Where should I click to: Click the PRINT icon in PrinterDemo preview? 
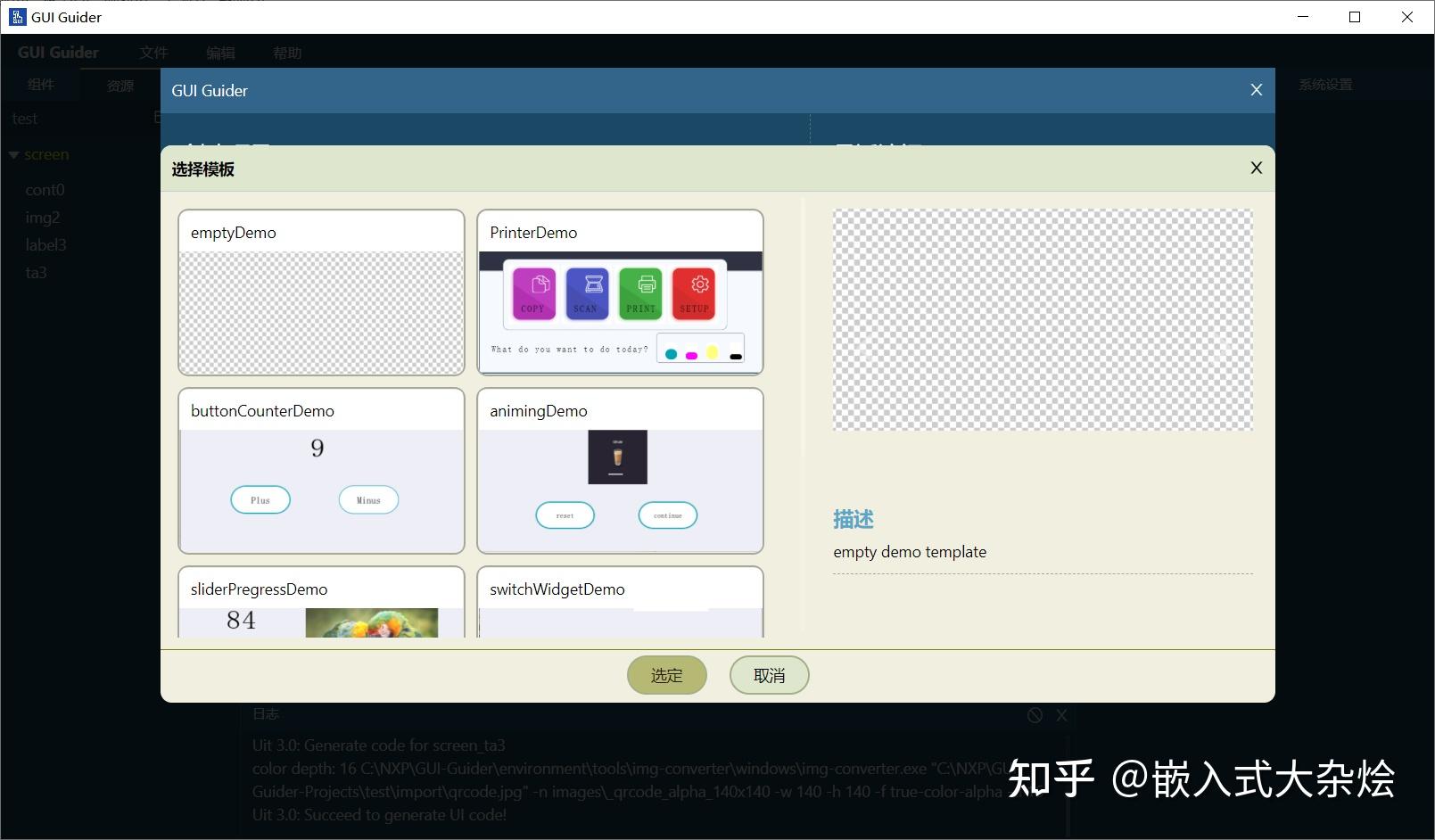click(640, 292)
